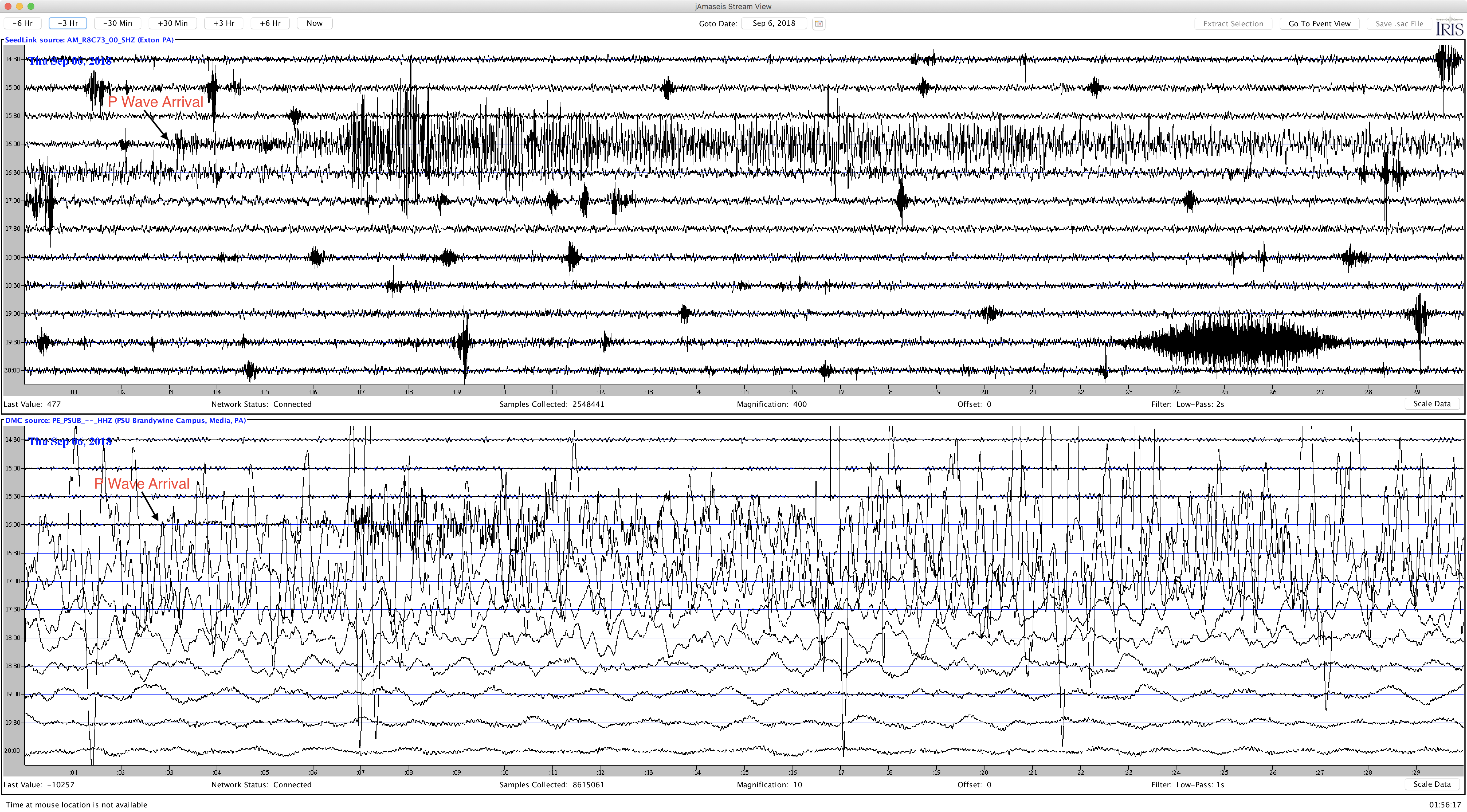Image resolution: width=1467 pixels, height=812 pixels.
Task: Go back three hours with -3 Hr
Action: [x=68, y=23]
